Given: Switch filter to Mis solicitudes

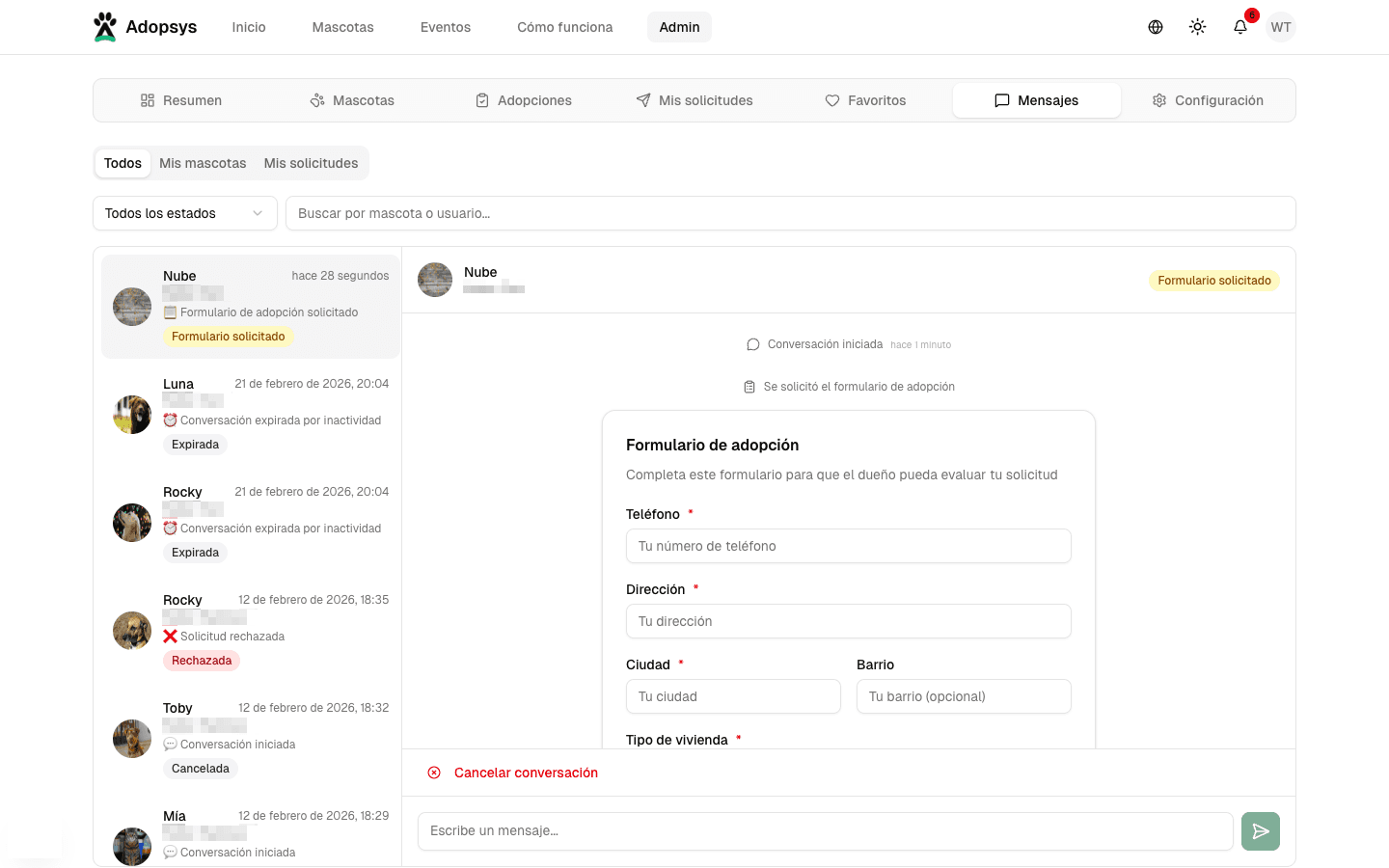Looking at the screenshot, I should tap(311, 163).
